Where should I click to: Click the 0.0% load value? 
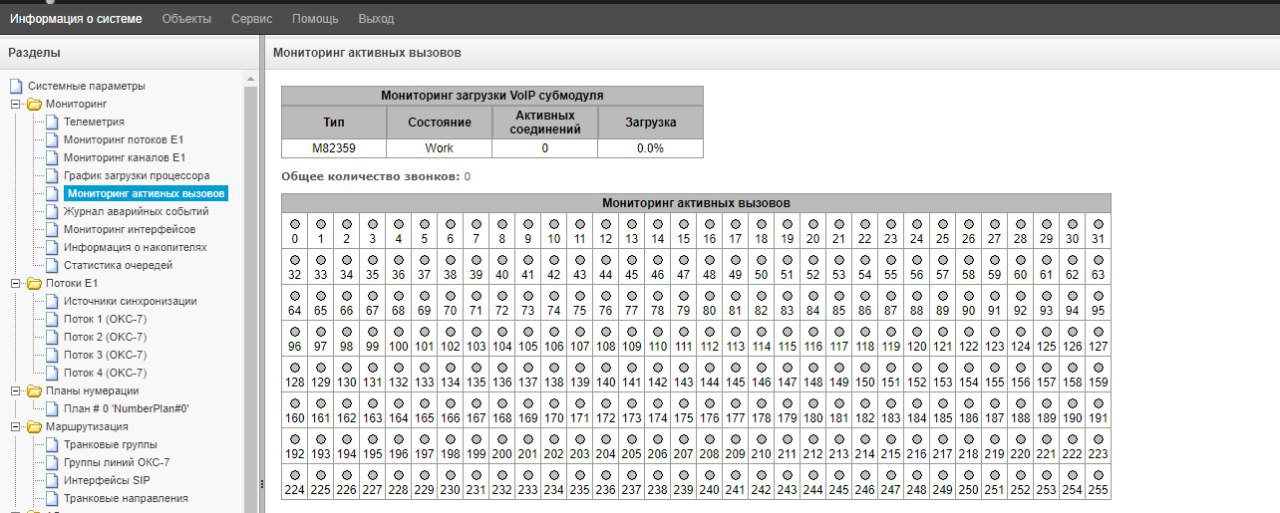pyautogui.click(x=650, y=148)
